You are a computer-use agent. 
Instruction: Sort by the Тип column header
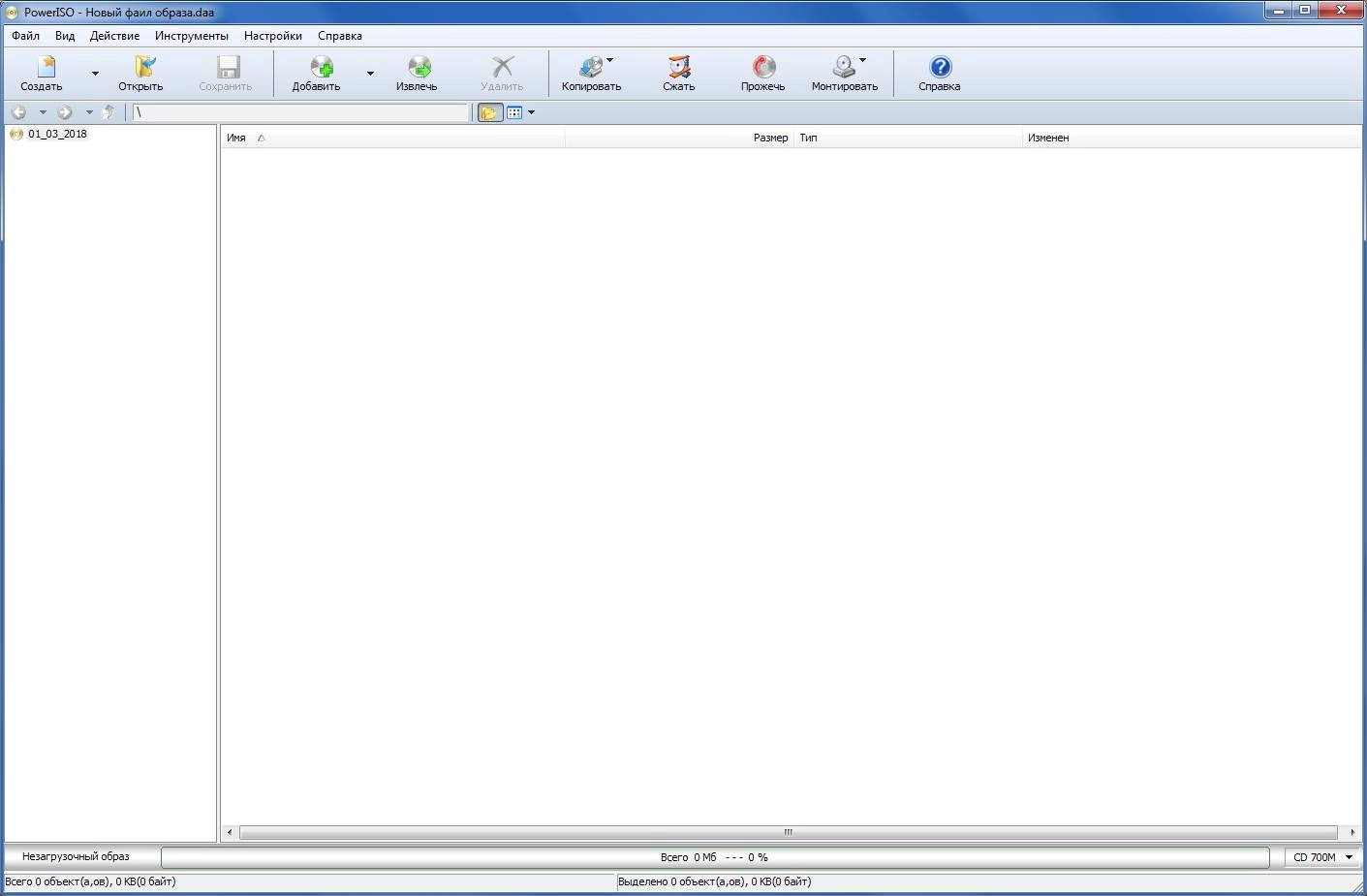[909, 138]
